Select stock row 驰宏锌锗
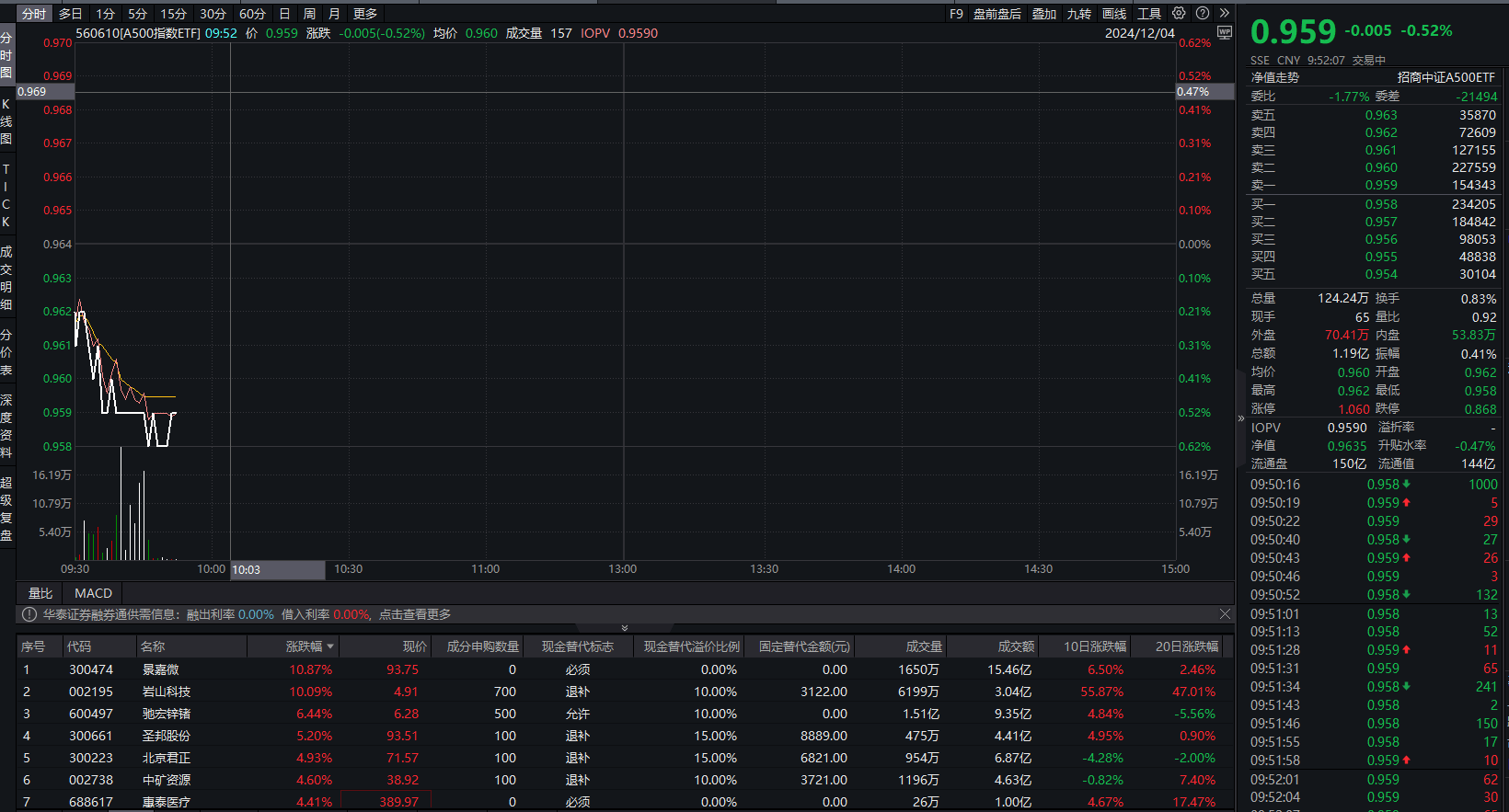This screenshot has height=812, width=1509. click(x=624, y=714)
